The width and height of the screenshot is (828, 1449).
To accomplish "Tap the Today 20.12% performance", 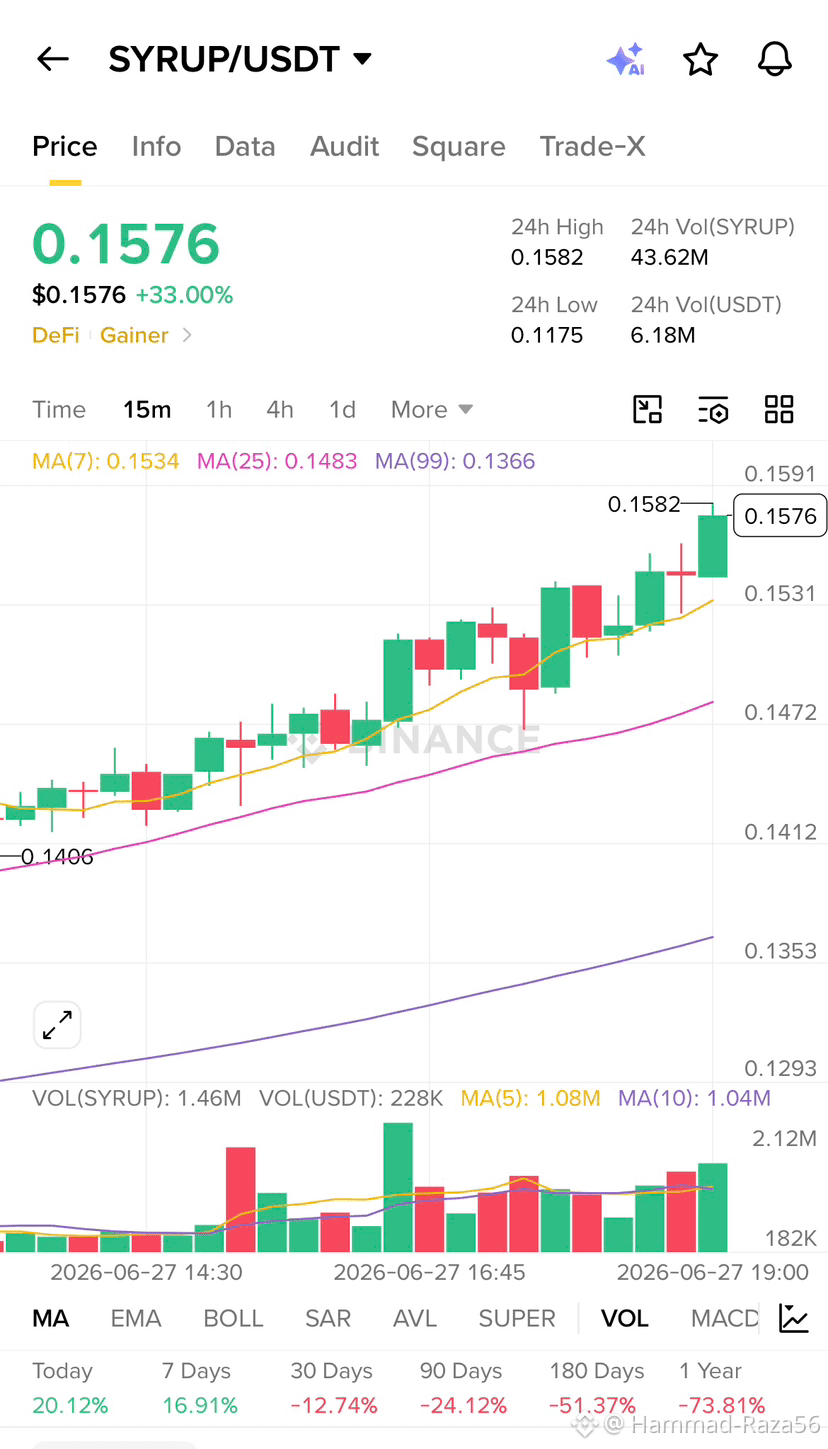I will click(x=70, y=1388).
